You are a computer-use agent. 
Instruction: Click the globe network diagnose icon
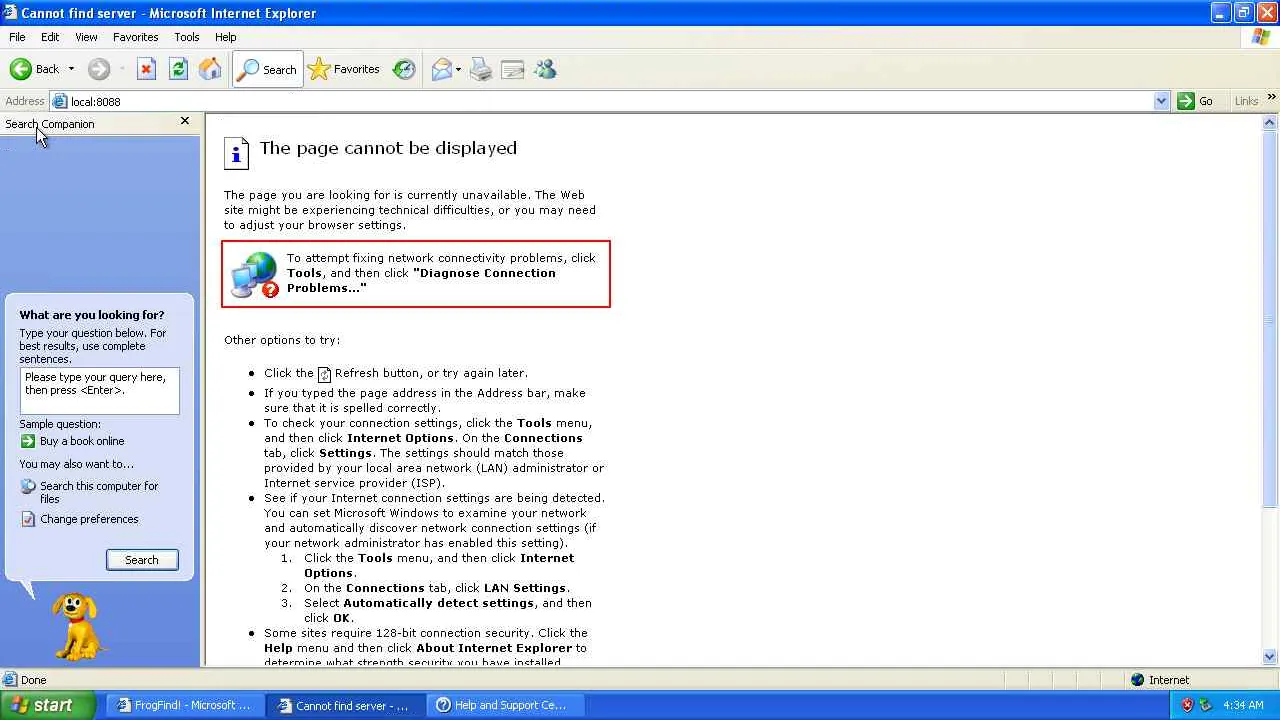254,274
